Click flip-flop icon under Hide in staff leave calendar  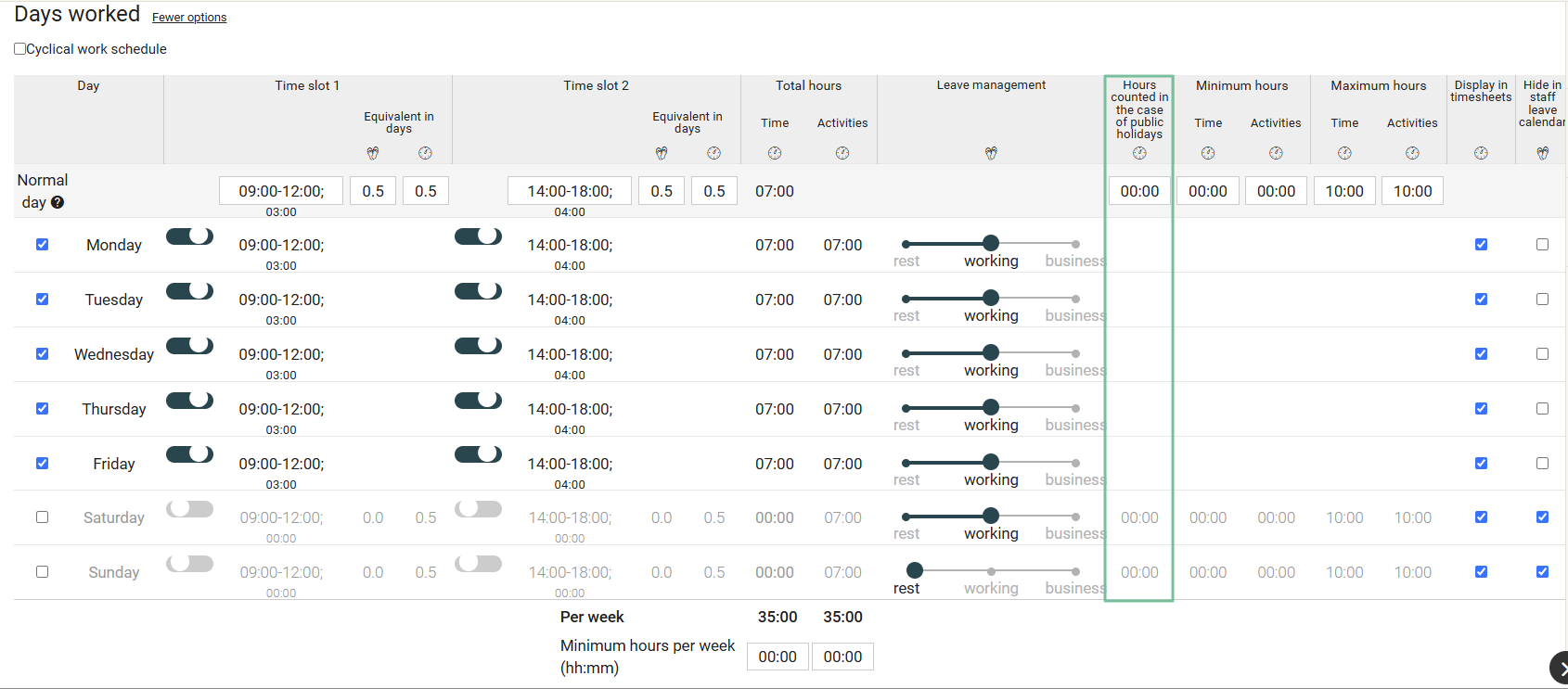1542,153
